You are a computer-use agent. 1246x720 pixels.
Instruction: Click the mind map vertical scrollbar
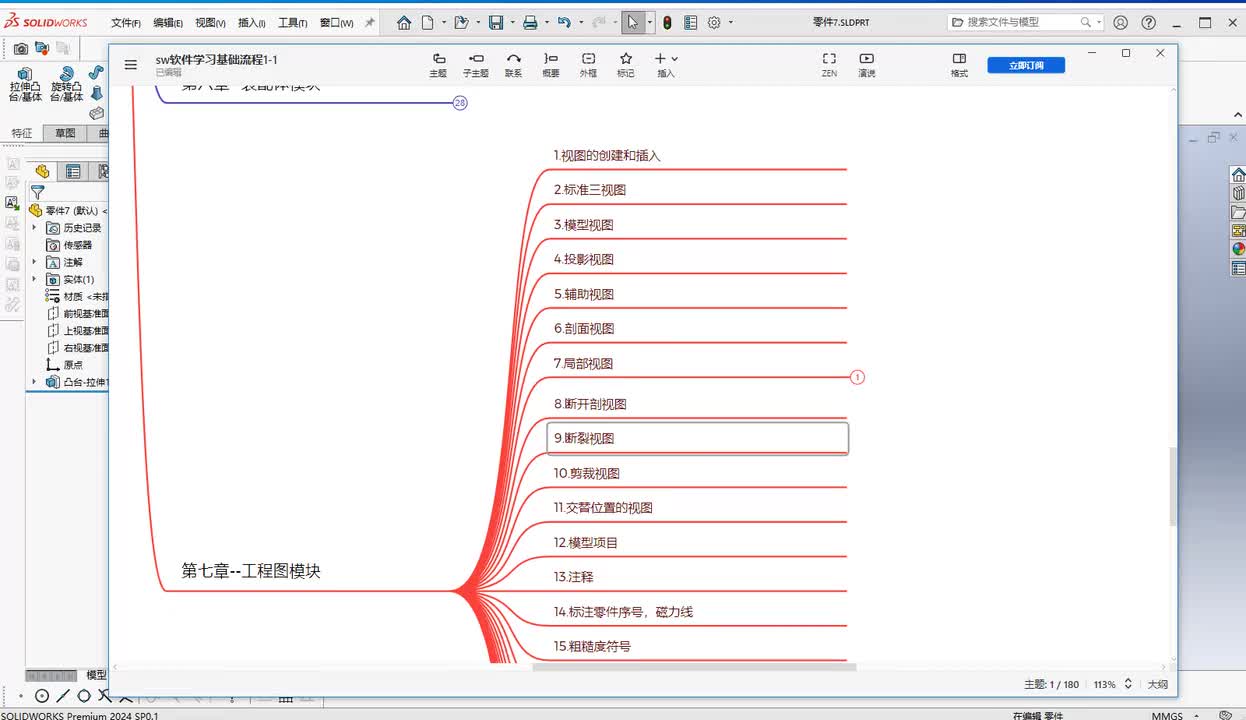click(1172, 486)
